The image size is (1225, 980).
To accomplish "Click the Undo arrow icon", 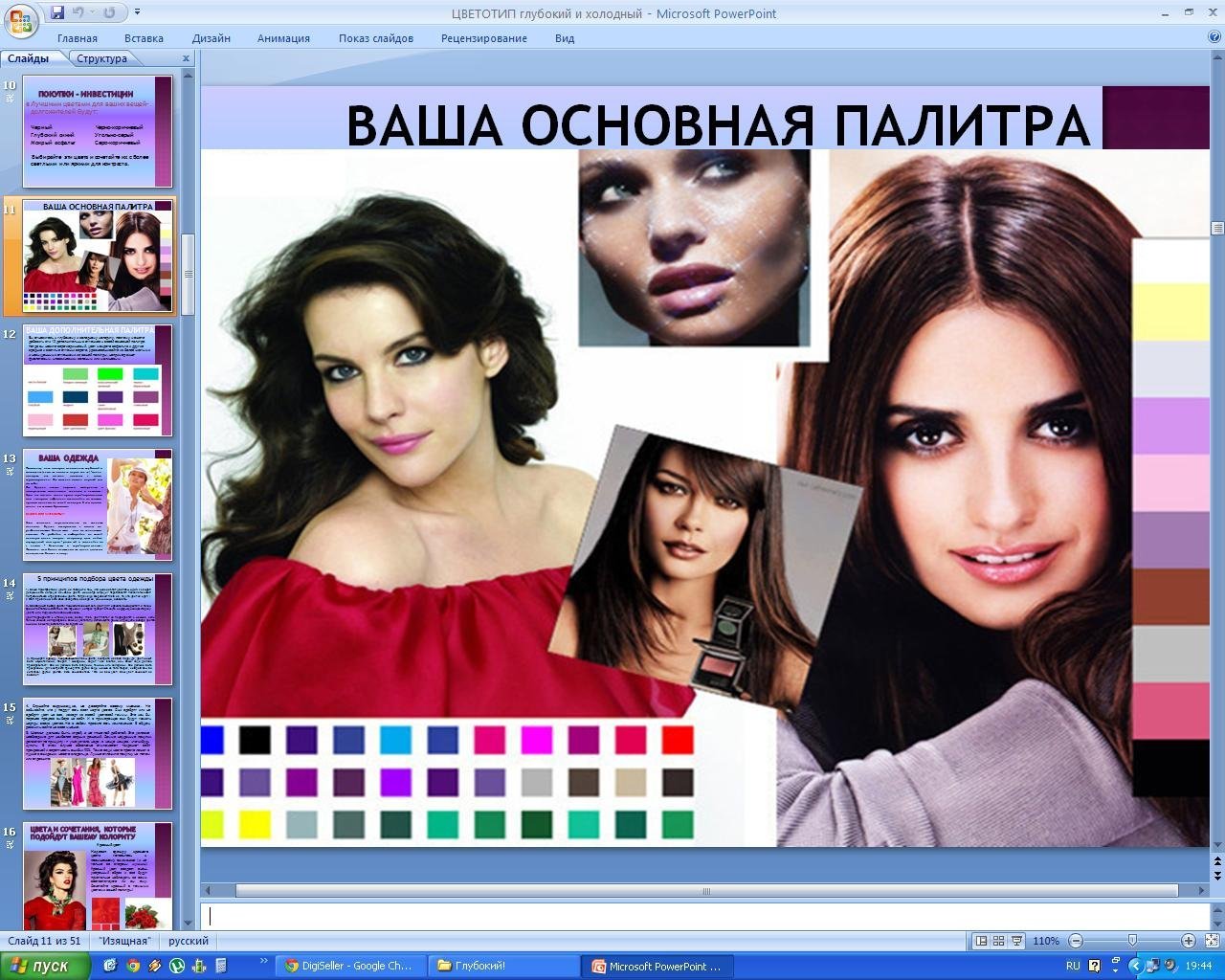I will (78, 12).
